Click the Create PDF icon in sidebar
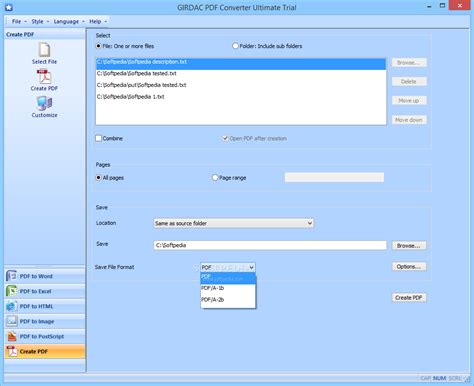This screenshot has width=474, height=386. tap(44, 77)
